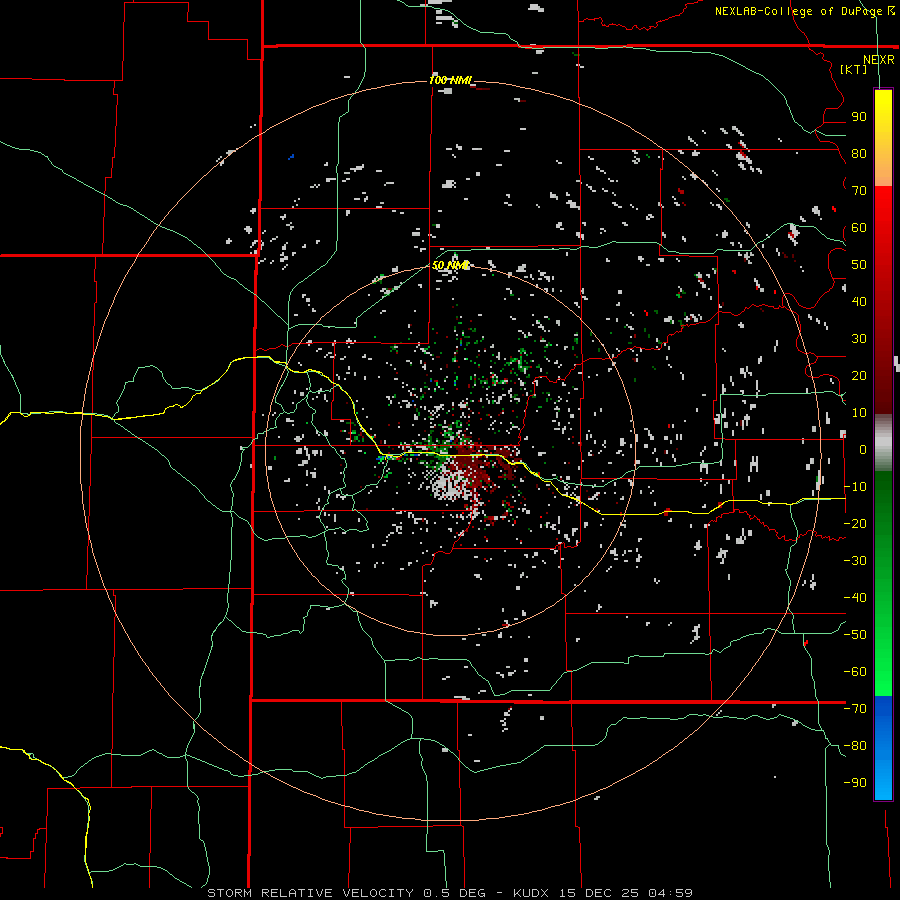Image resolution: width=900 pixels, height=900 pixels.
Task: Click the STORM RELATIVE VELOCITY caption text
Action: tap(310, 893)
